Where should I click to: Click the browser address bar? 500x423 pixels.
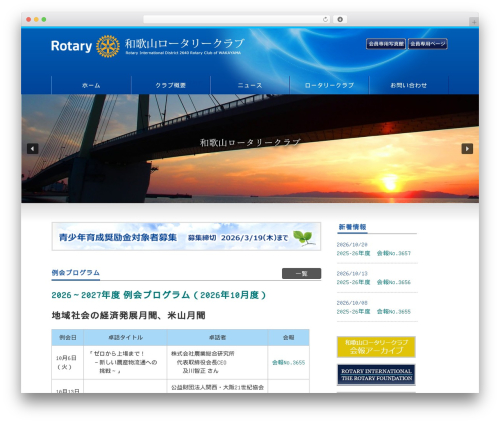(x=237, y=20)
